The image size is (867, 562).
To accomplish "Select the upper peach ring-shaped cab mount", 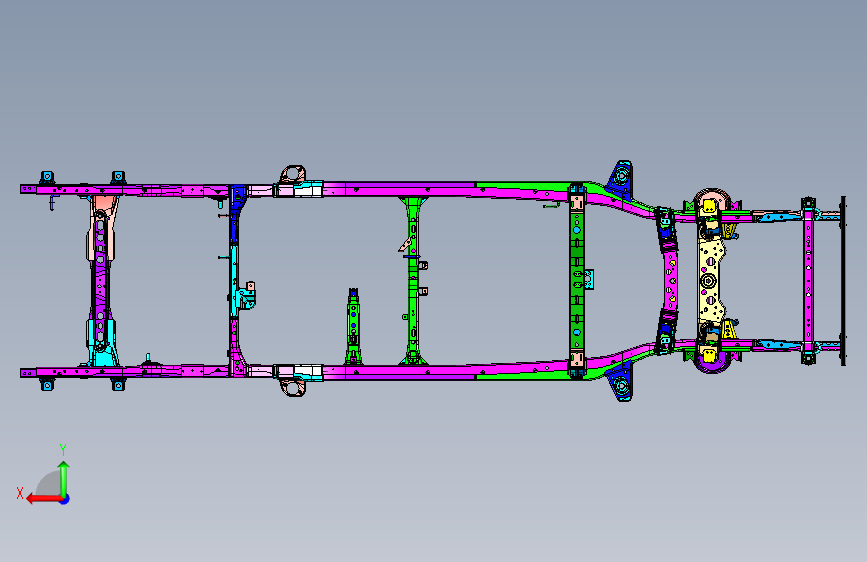I will (x=293, y=174).
